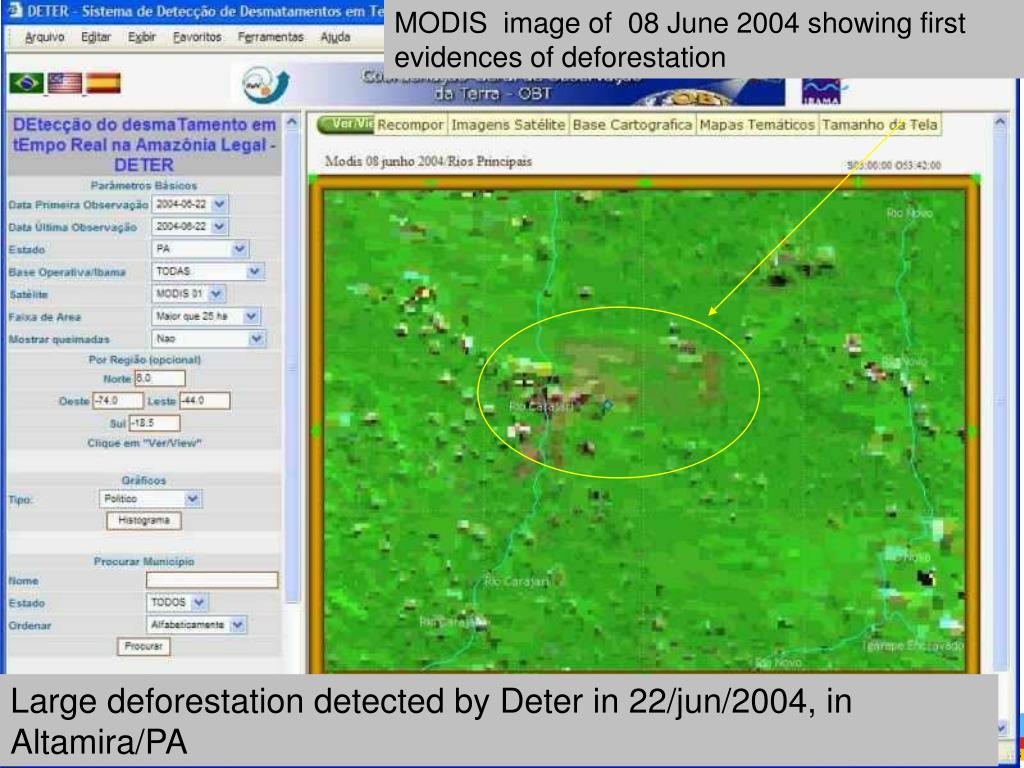Open the Satélite MODIS 01 dropdown

(188, 294)
